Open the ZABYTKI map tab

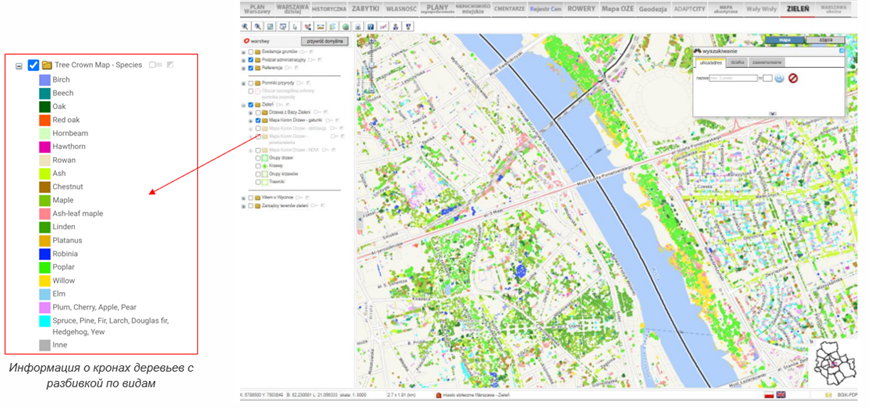point(365,8)
